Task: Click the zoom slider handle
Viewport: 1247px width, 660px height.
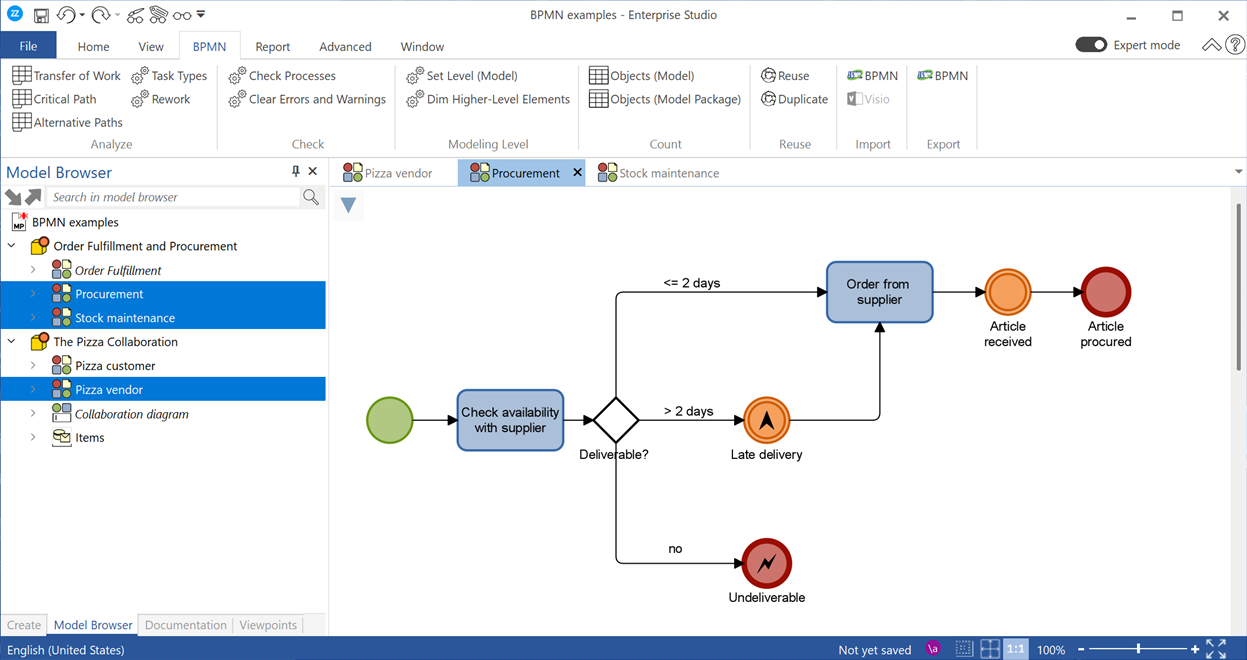Action: [1138, 649]
